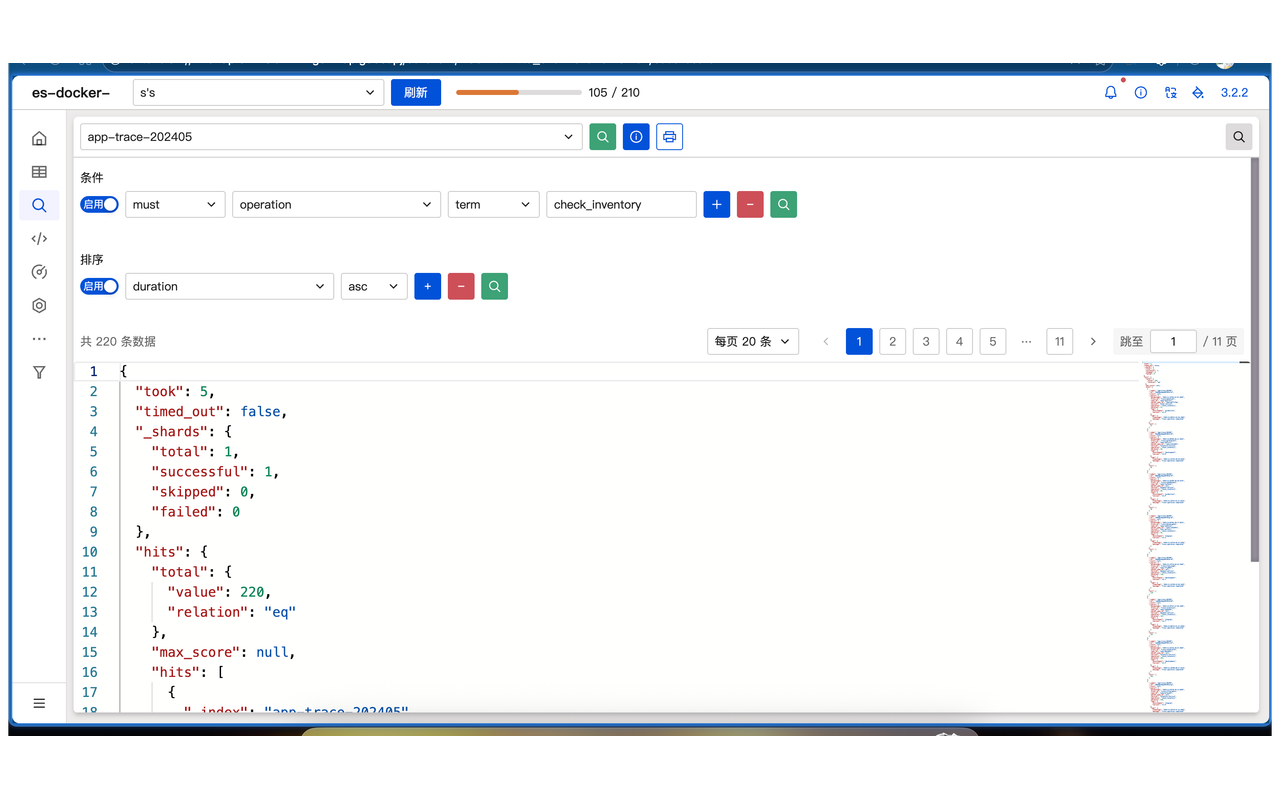Select the Home icon in the sidebar
Screen dimensions: 1280x800
click(x=39, y=137)
